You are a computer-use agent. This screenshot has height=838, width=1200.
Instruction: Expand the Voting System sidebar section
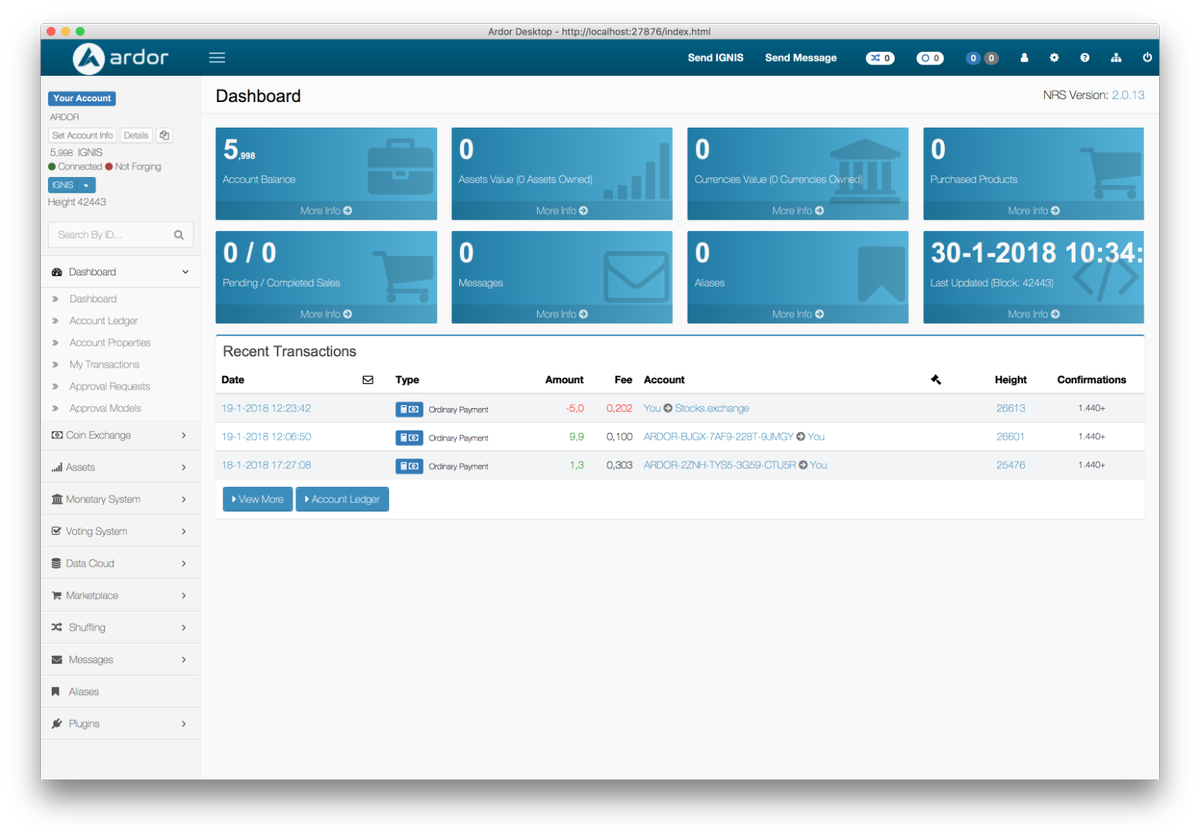(x=120, y=532)
